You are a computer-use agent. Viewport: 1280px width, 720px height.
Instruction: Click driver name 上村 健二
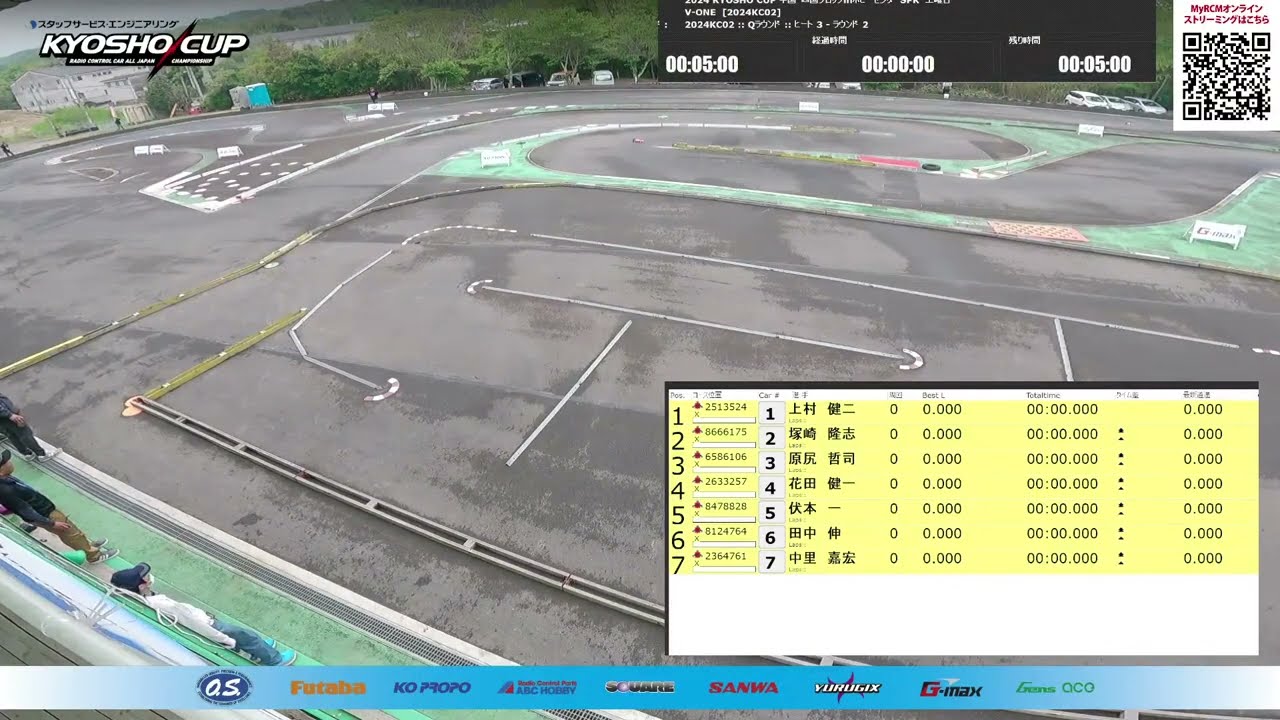coord(822,409)
